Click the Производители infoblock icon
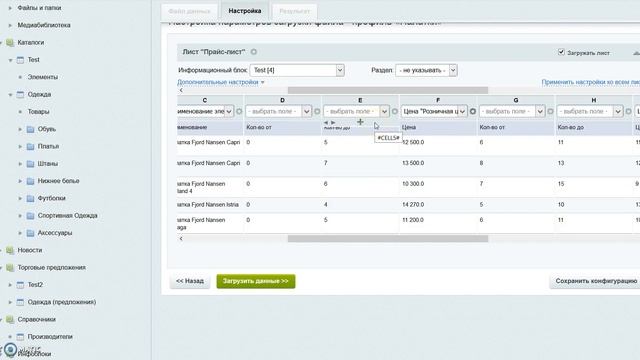The image size is (640, 360). [x=20, y=337]
